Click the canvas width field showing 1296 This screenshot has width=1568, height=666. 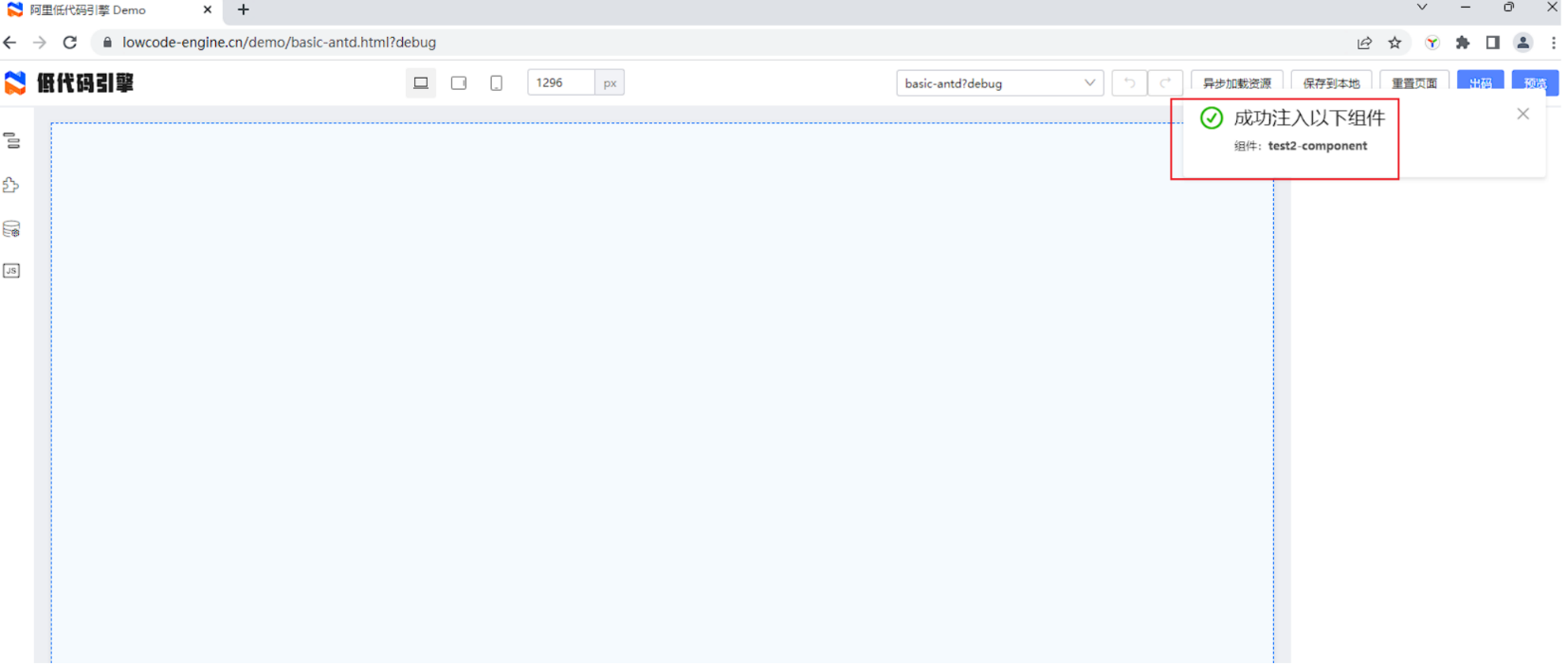(561, 82)
